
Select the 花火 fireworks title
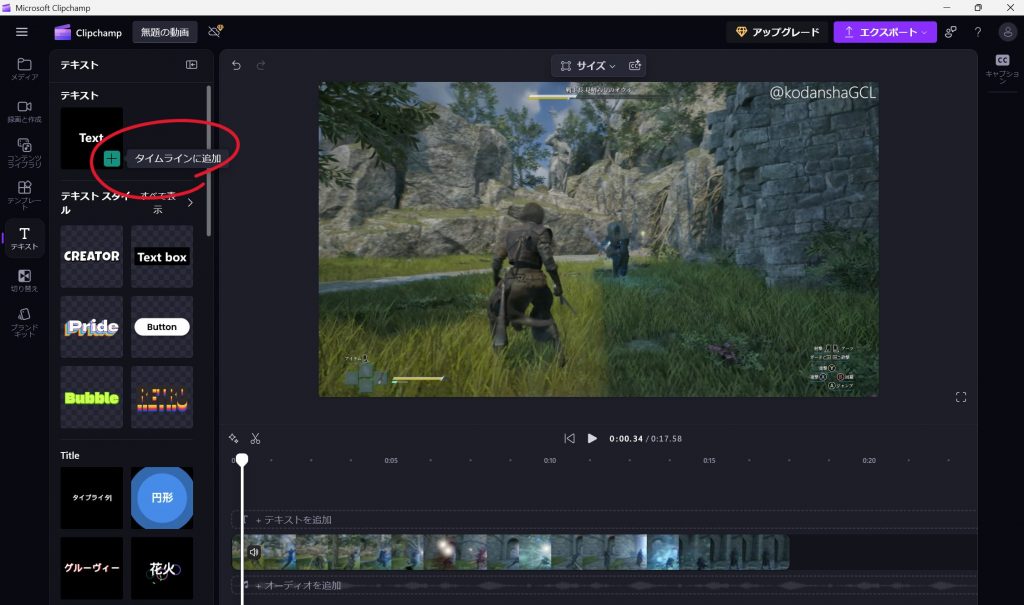[x=162, y=568]
